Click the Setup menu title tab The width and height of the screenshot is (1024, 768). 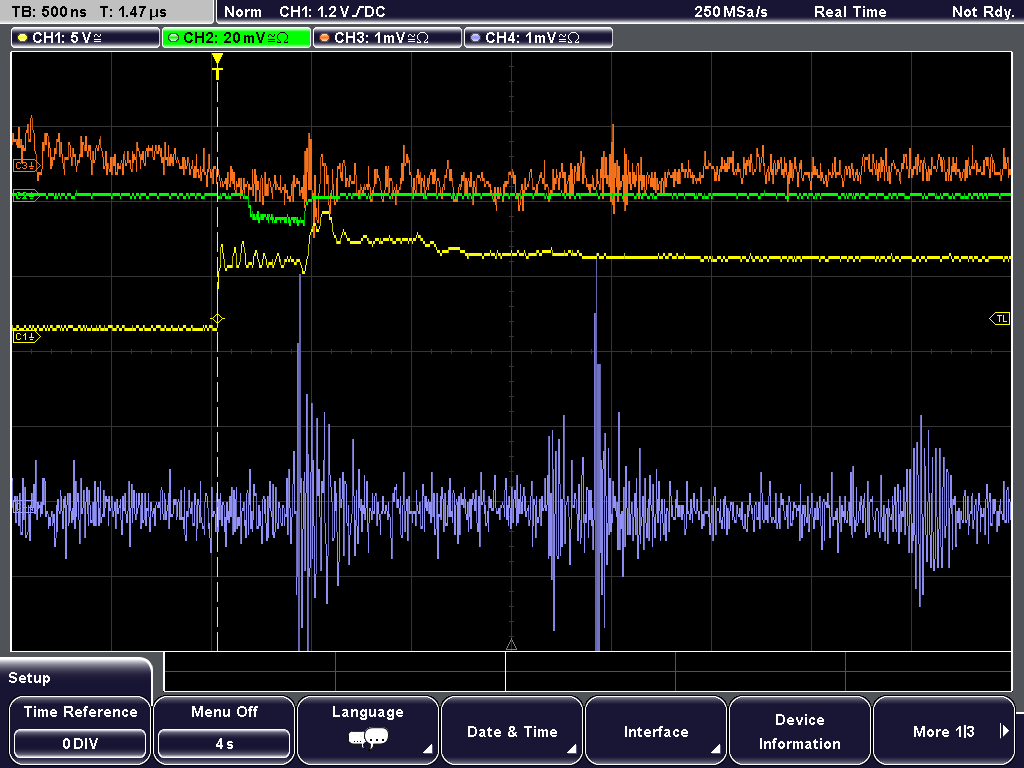click(x=76, y=678)
